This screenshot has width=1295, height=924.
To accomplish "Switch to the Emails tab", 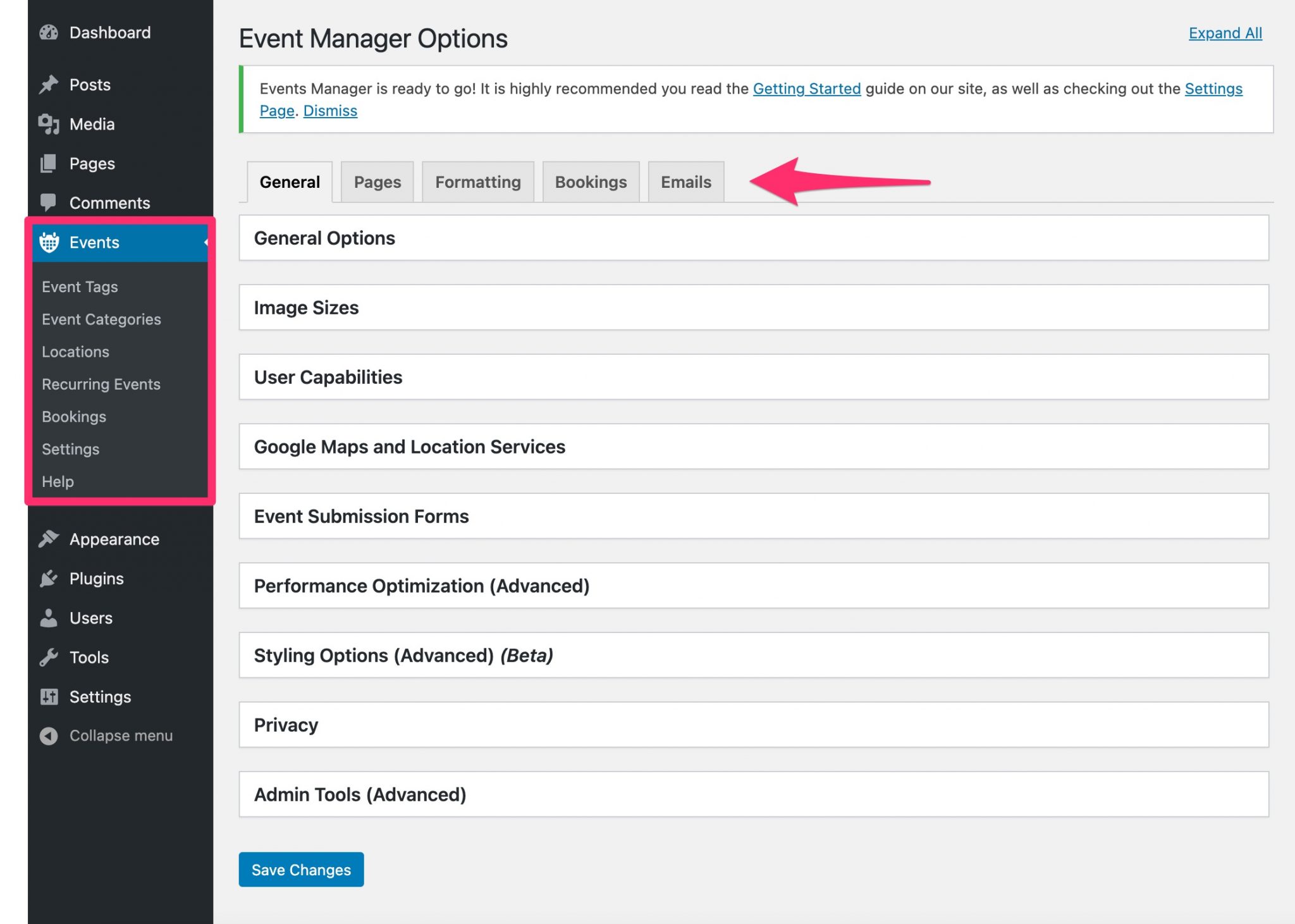I will [x=685, y=182].
